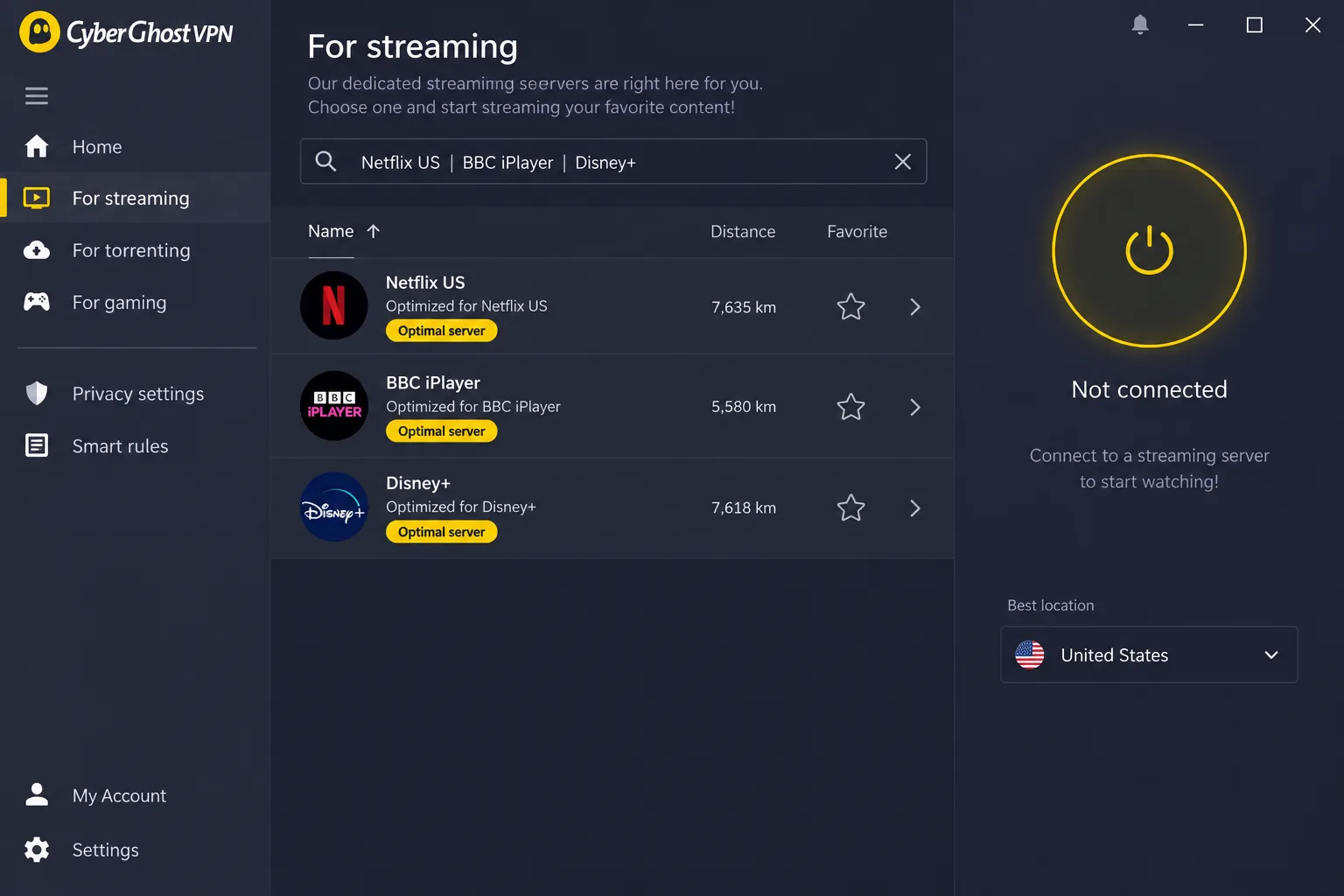The height and width of the screenshot is (896, 1344).
Task: Open the Best location United States dropdown
Action: click(1149, 654)
